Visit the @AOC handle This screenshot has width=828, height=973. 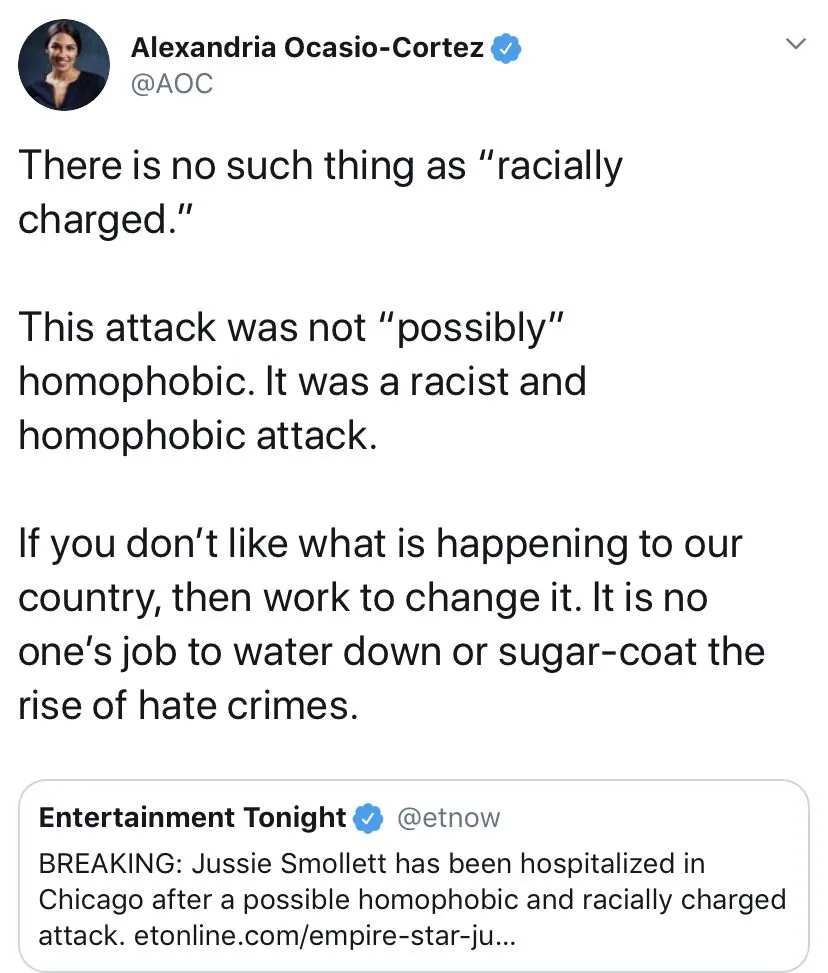172,84
